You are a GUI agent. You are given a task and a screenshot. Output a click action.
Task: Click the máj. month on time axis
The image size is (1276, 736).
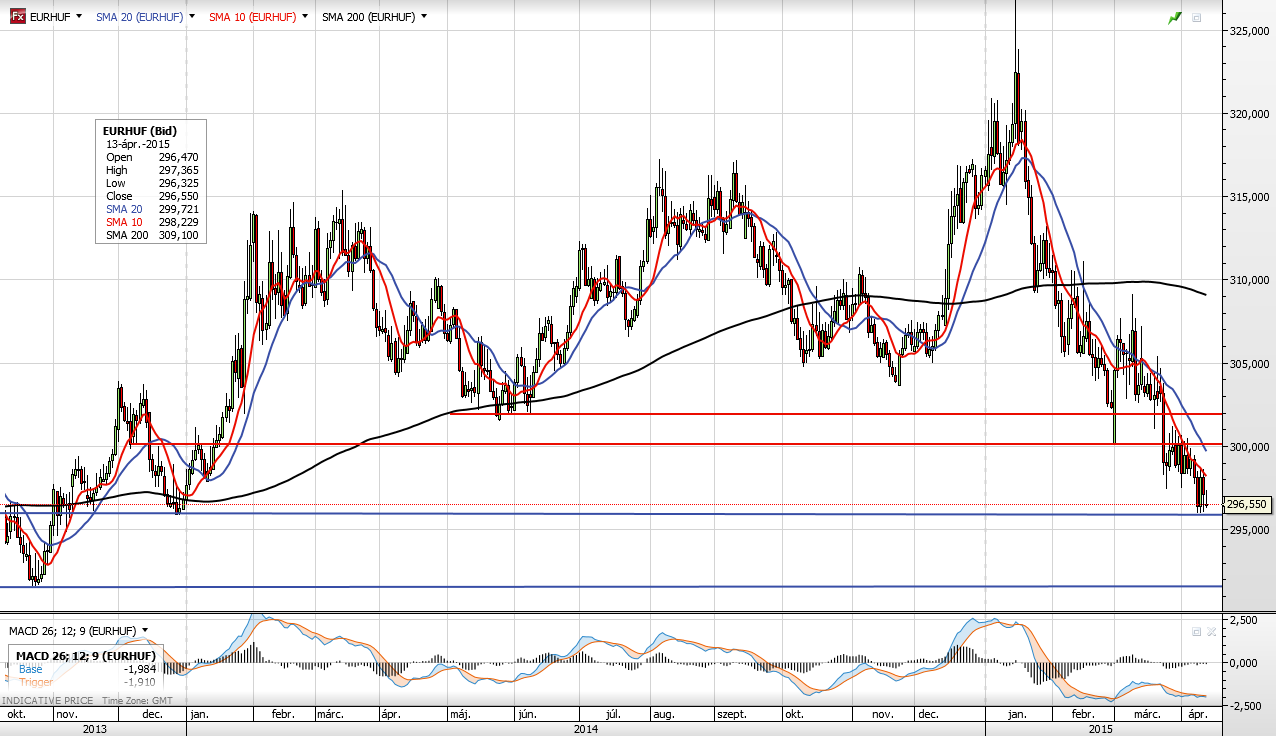(x=460, y=715)
